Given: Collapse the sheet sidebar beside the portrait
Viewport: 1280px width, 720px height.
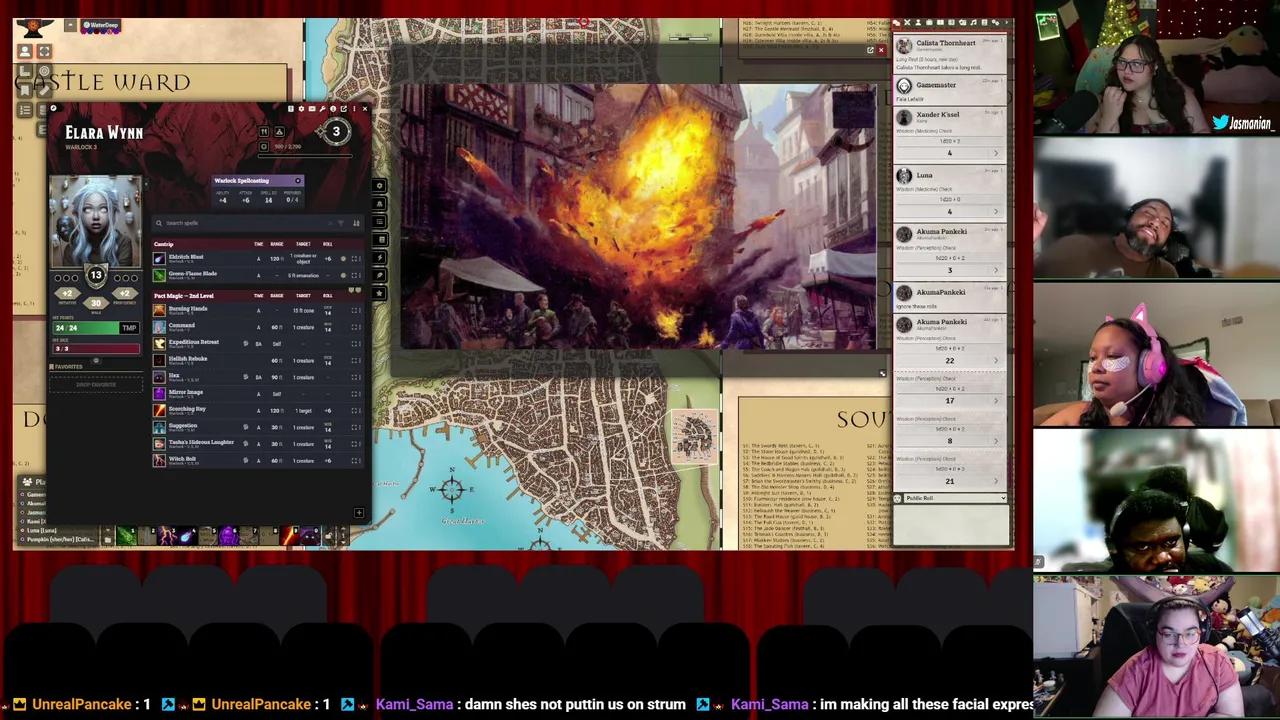Looking at the screenshot, I should (x=146, y=184).
